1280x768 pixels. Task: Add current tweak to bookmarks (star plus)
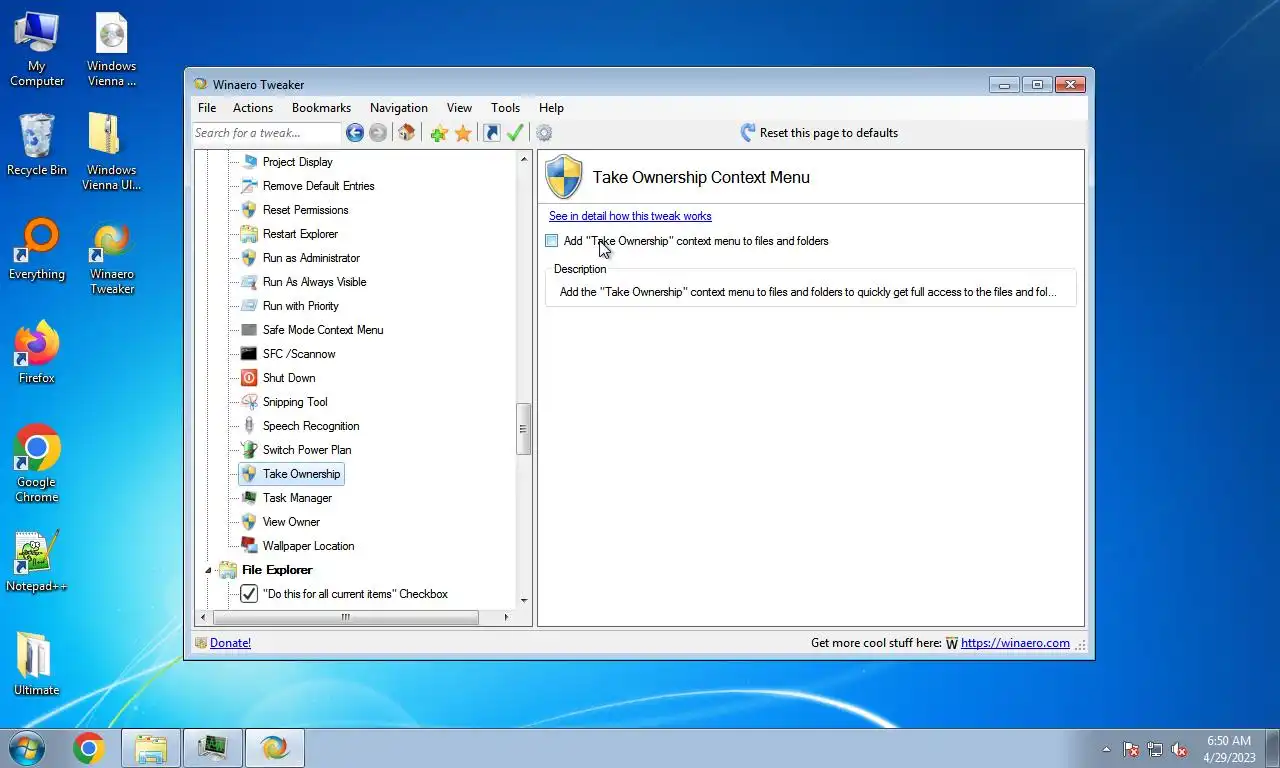pyautogui.click(x=439, y=133)
